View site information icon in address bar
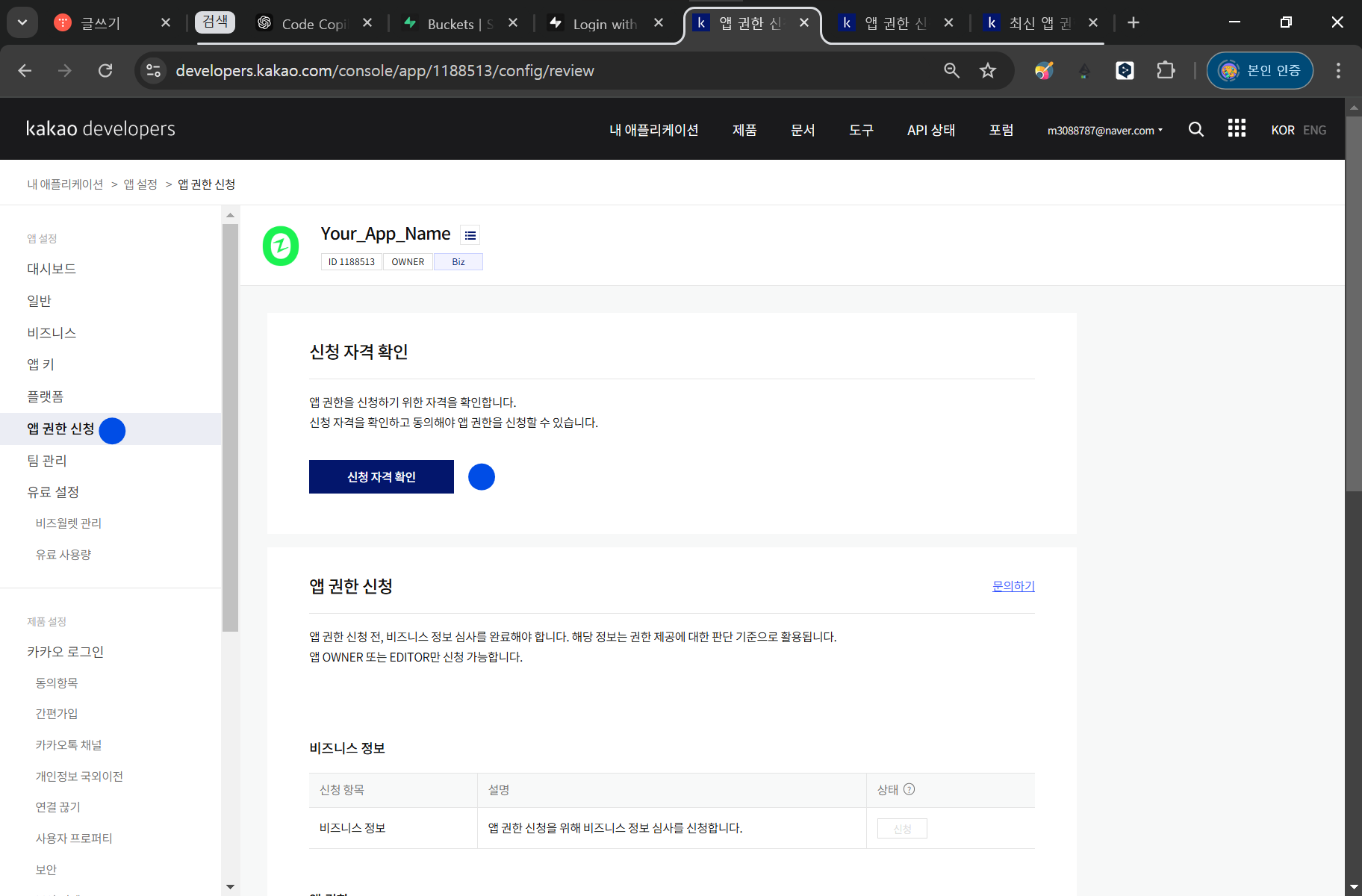 coord(153,70)
